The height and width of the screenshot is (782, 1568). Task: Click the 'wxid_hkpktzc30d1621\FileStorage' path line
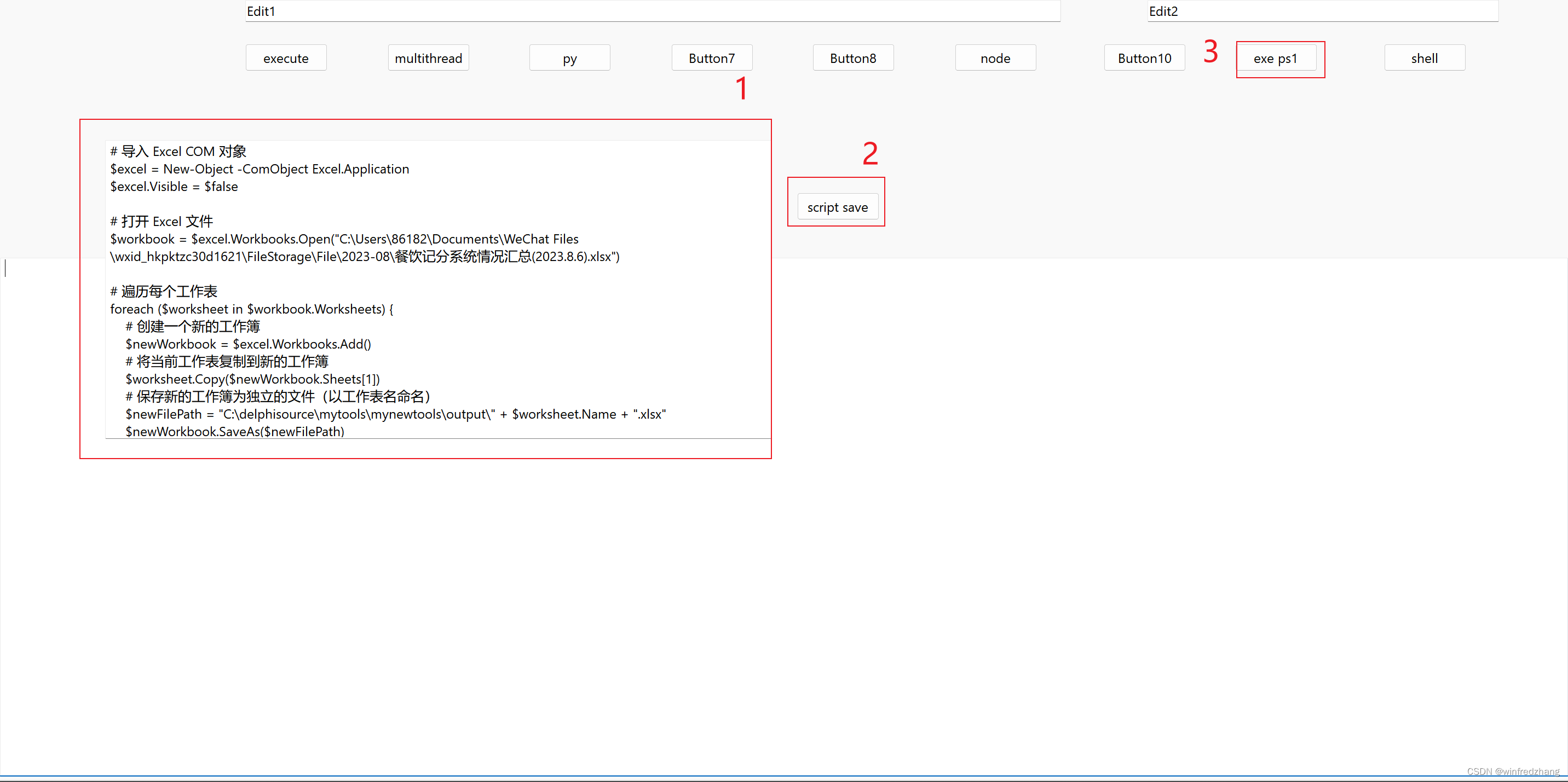tap(365, 256)
